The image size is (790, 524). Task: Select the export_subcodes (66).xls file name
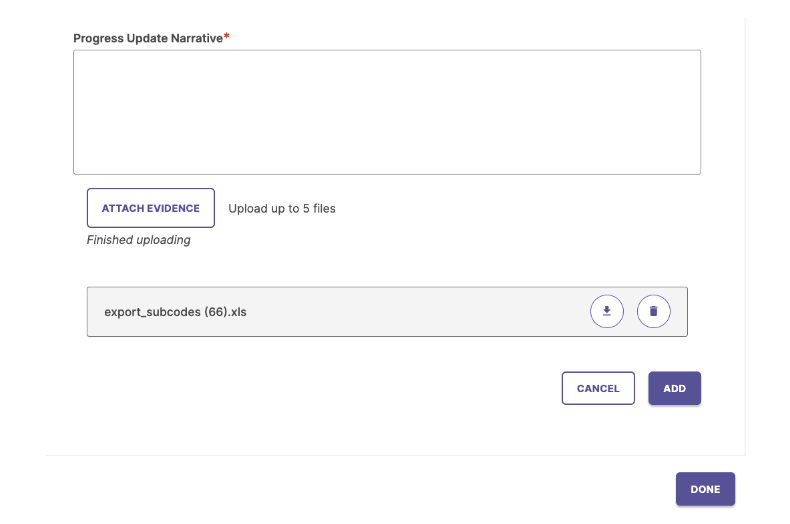[175, 312]
